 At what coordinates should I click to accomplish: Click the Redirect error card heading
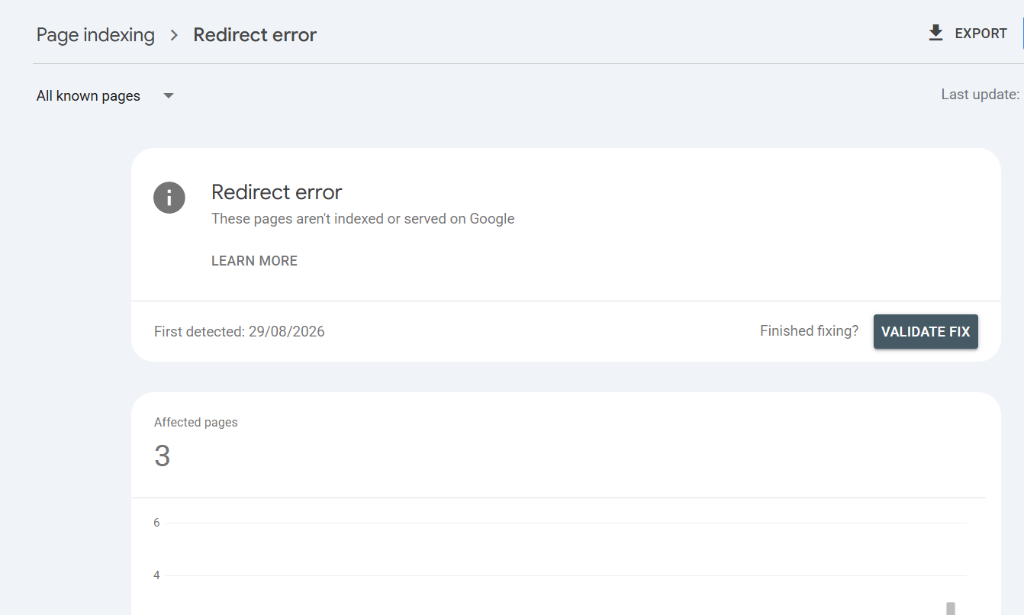tap(276, 192)
